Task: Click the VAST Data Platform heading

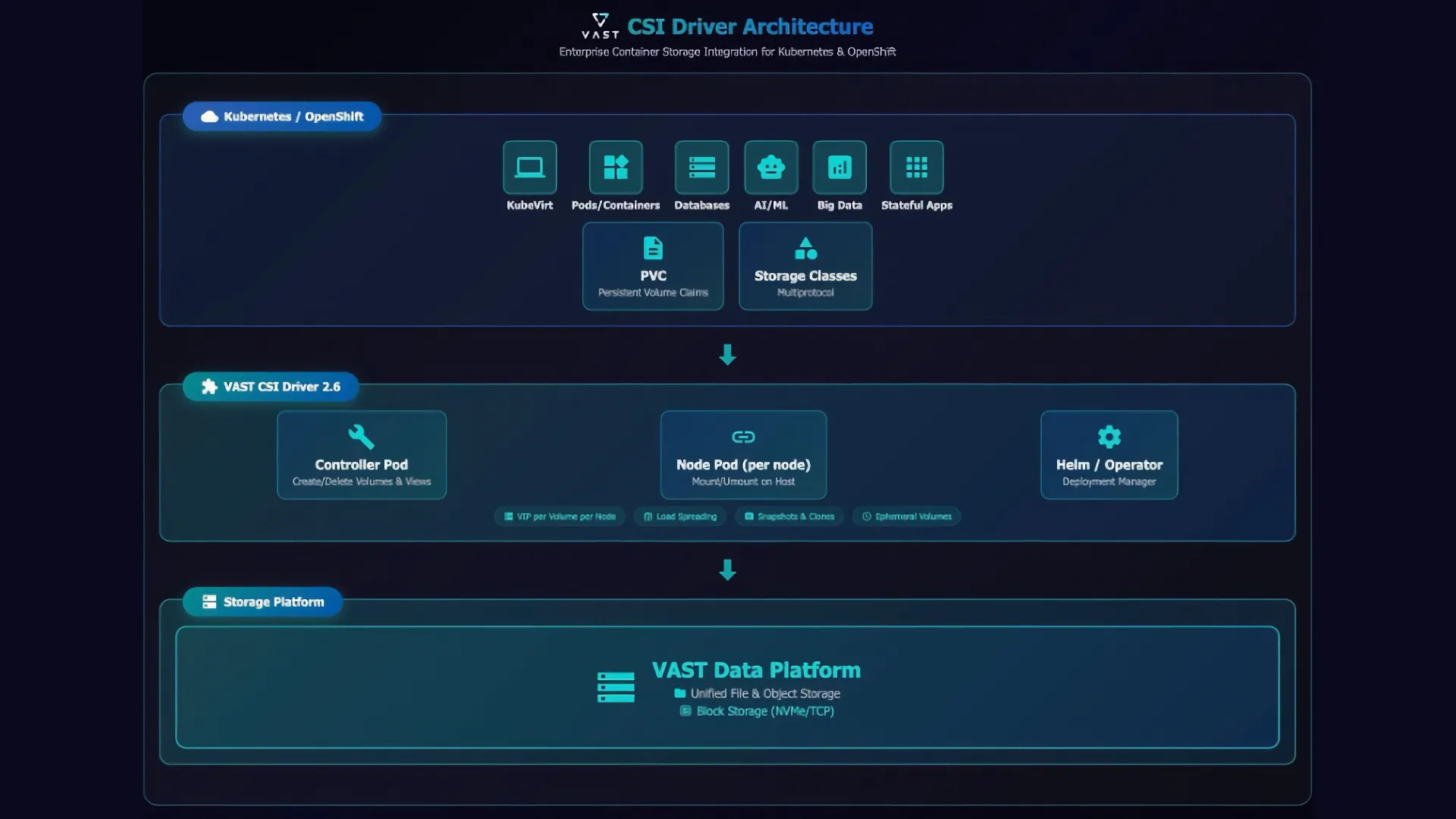Action: [756, 670]
